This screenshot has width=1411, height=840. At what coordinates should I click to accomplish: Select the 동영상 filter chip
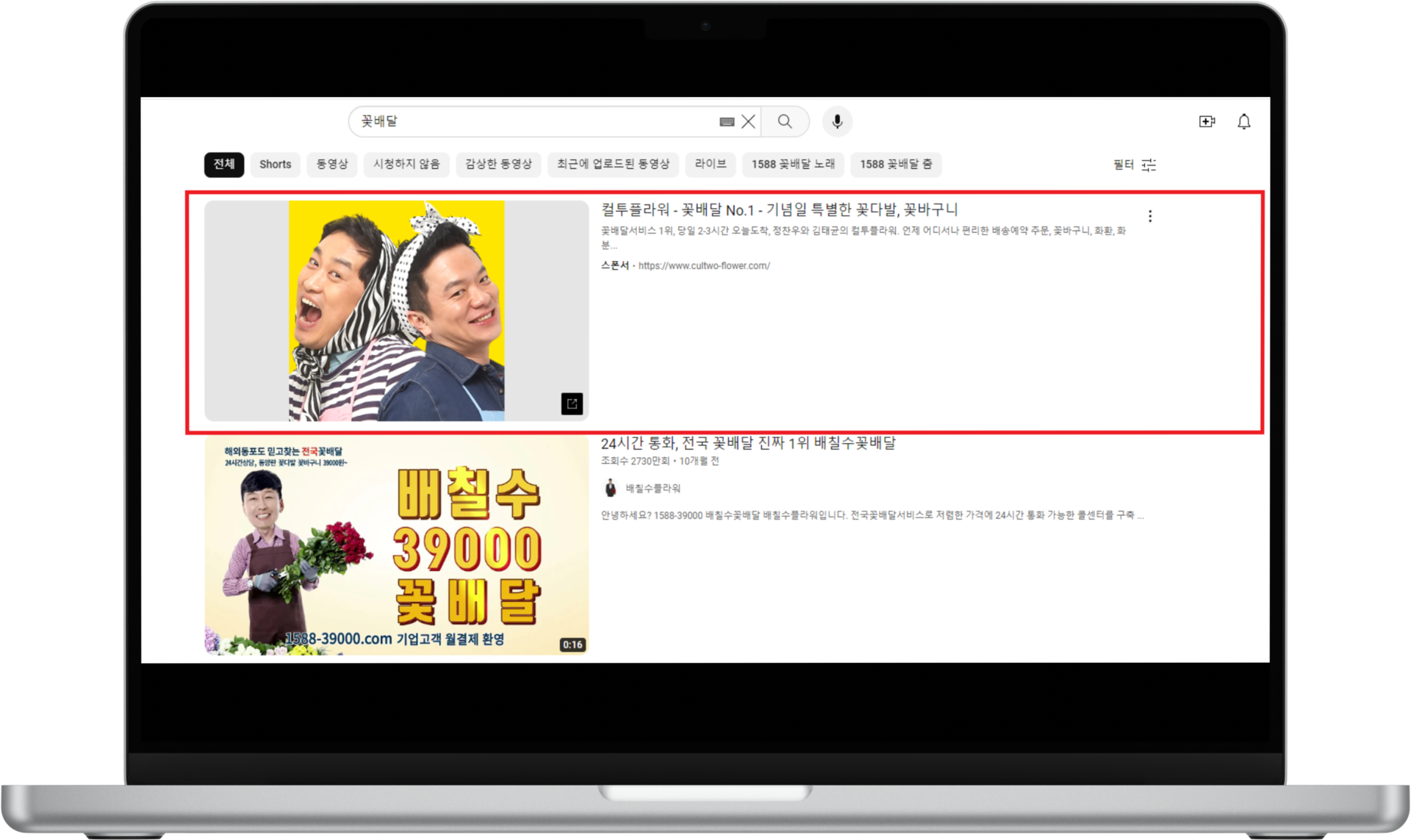[x=332, y=164]
